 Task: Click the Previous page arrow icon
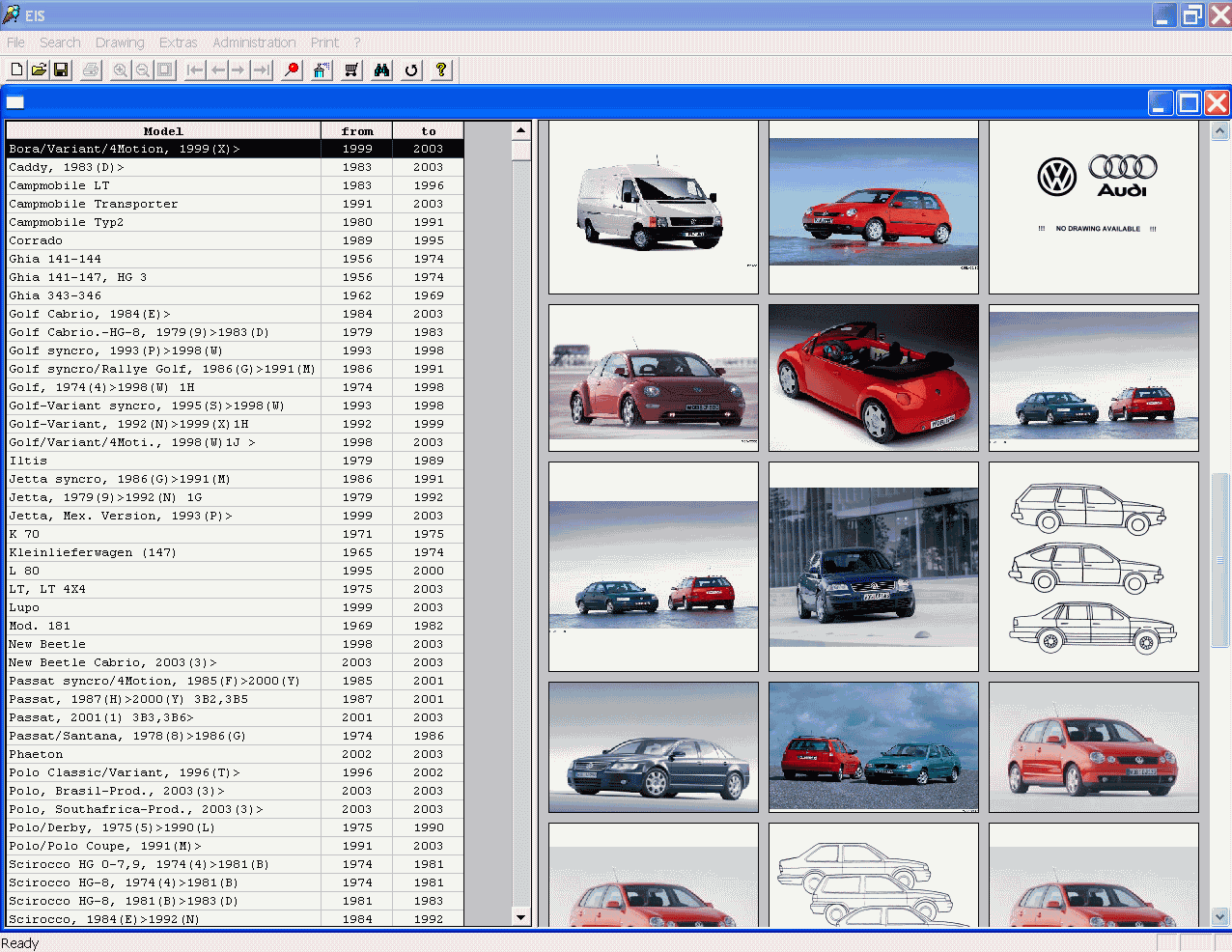coord(217,70)
